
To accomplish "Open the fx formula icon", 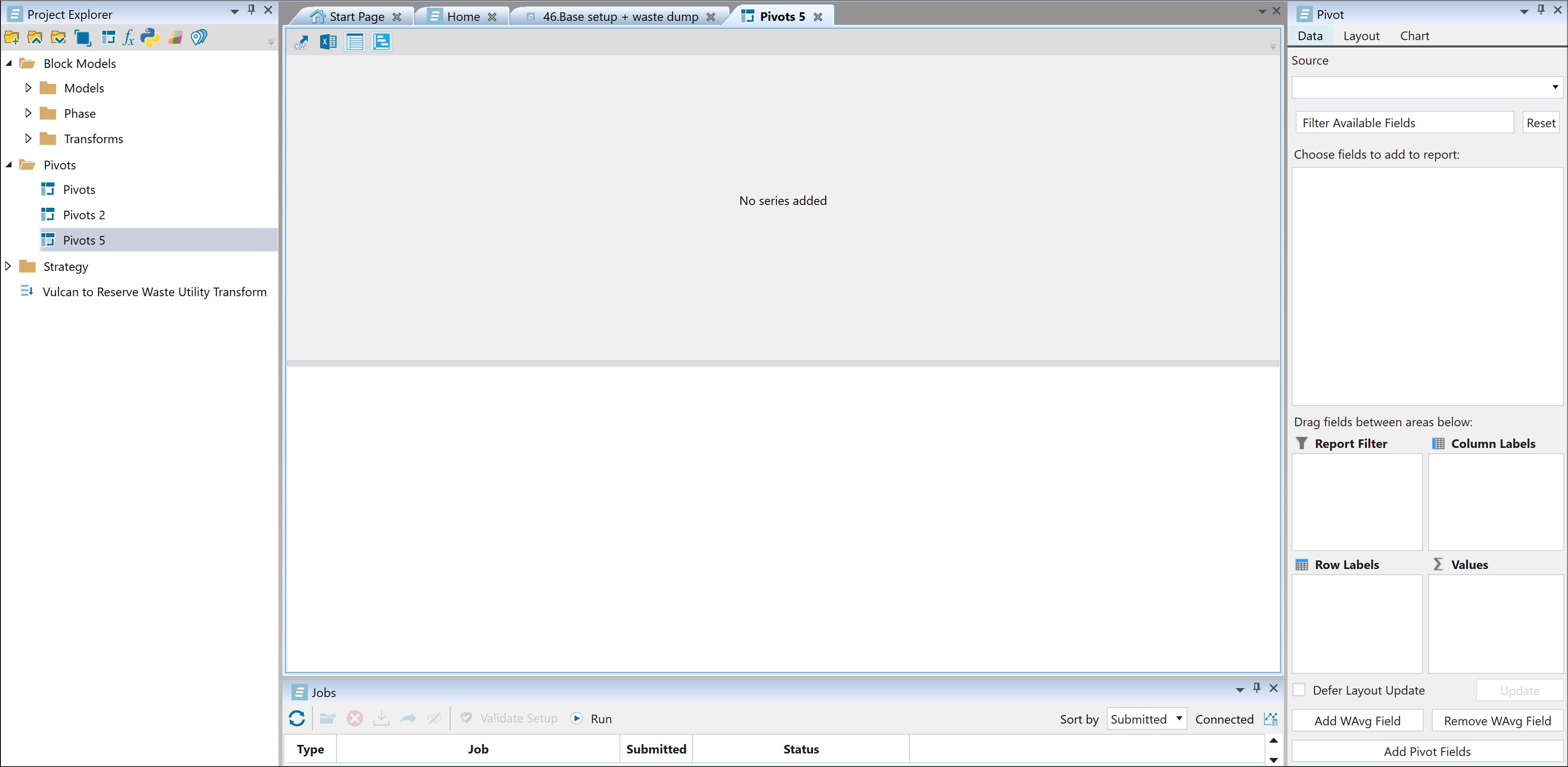I will click(x=128, y=38).
